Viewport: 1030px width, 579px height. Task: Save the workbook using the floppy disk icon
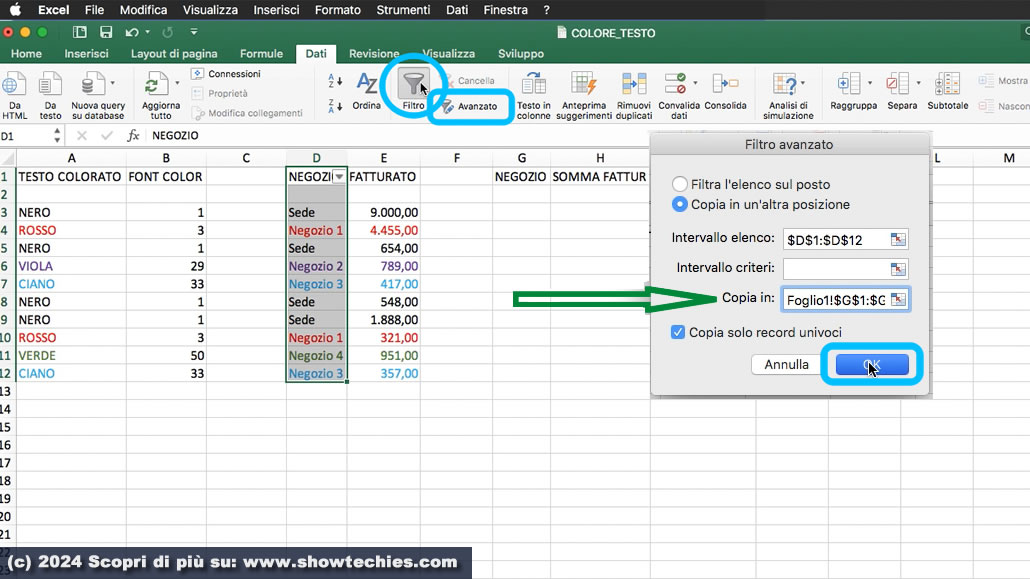click(106, 32)
